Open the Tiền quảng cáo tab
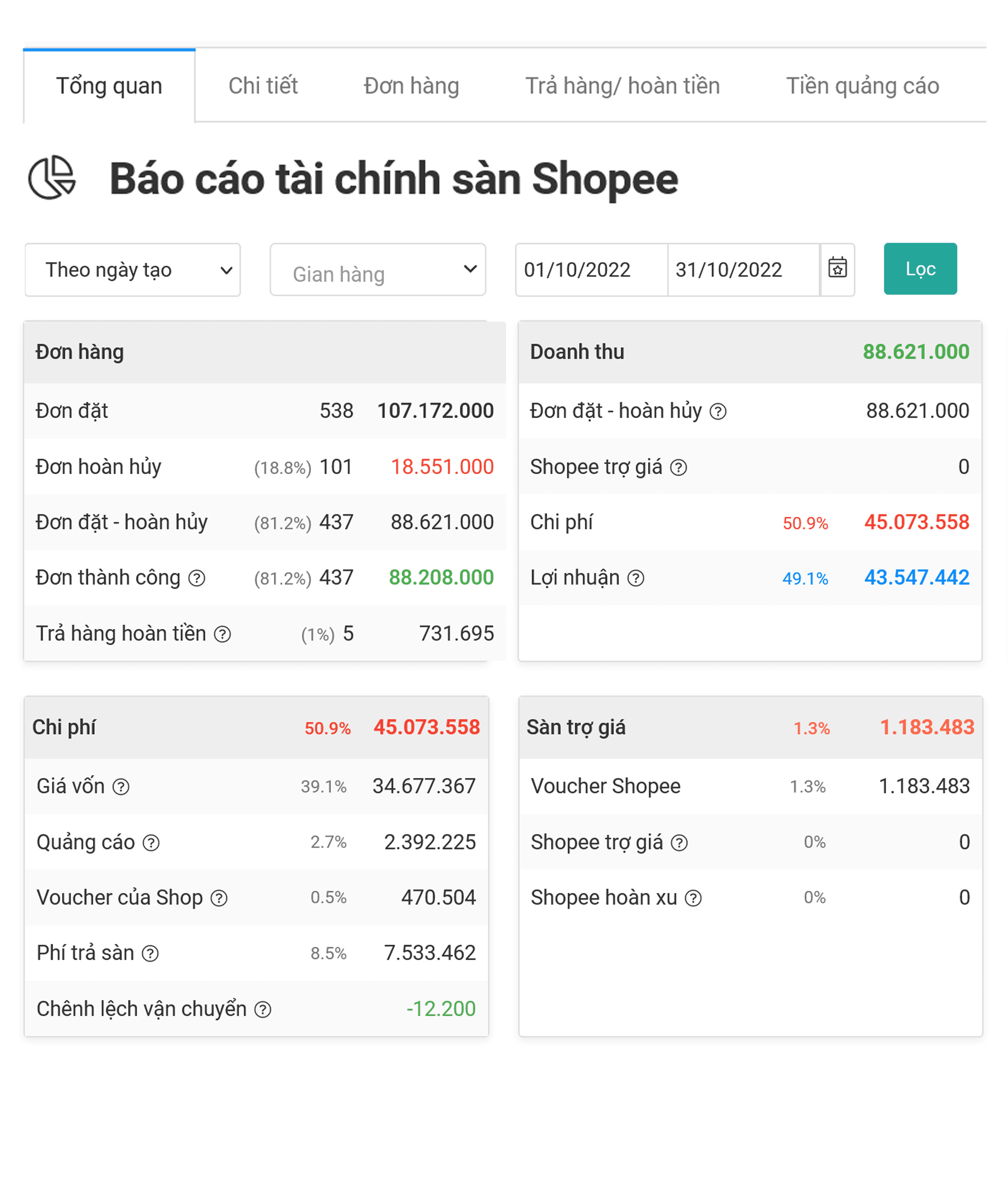The height and width of the screenshot is (1184, 1008). pos(862,86)
